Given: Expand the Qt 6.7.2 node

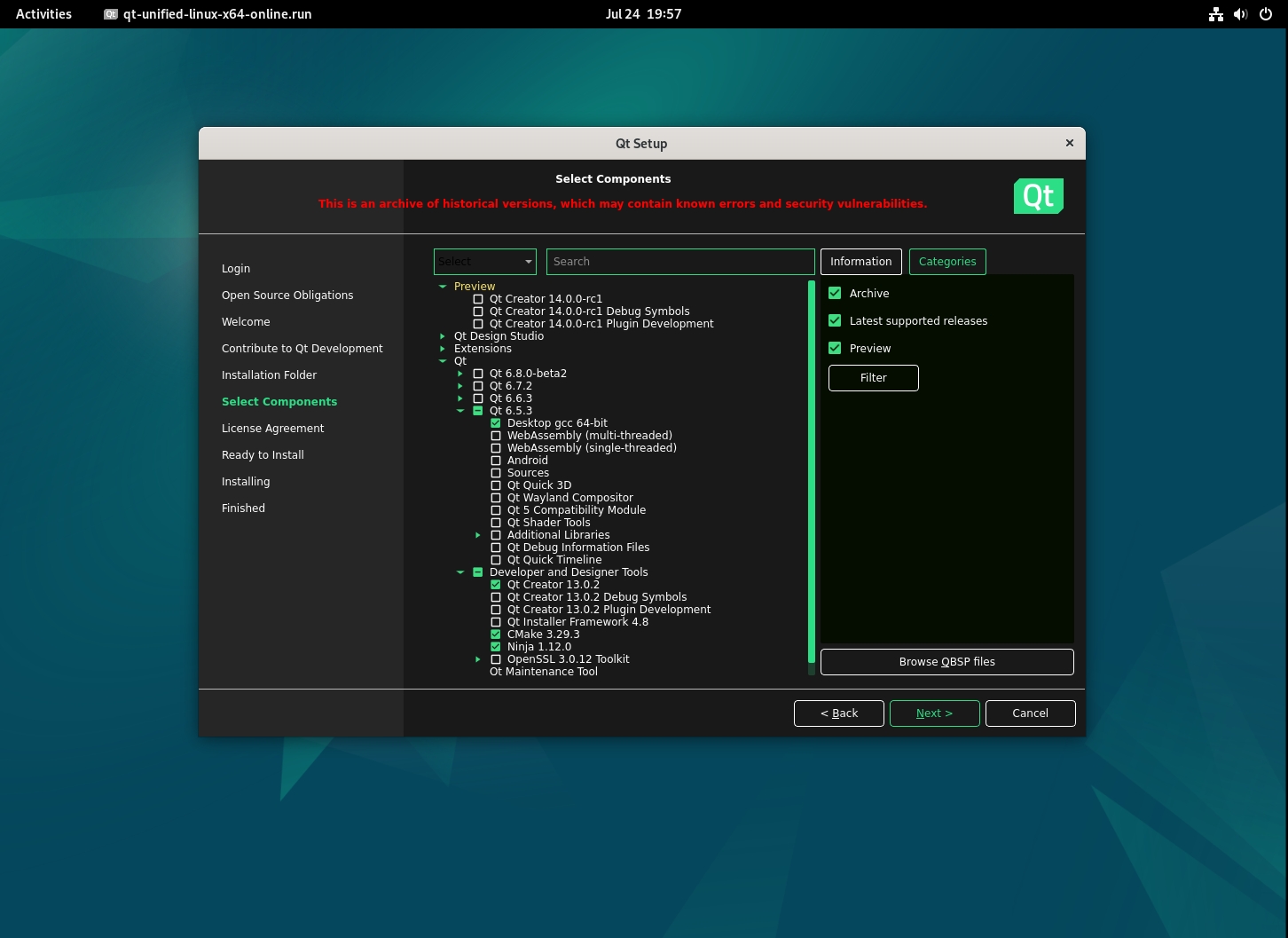Looking at the screenshot, I should tap(460, 386).
